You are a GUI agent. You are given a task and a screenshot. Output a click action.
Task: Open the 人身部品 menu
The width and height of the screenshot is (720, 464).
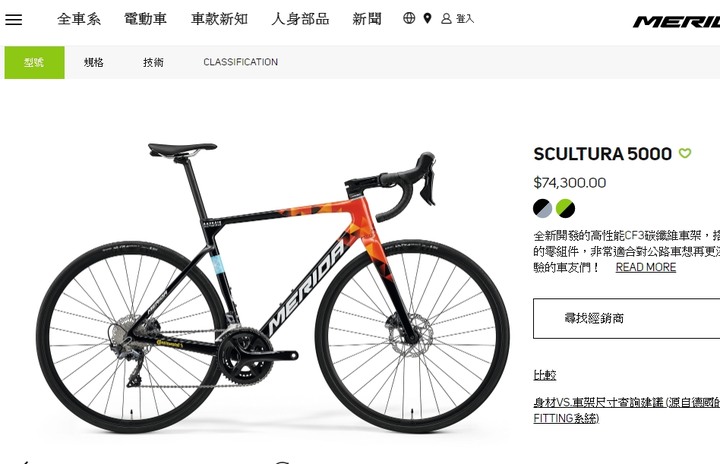click(x=300, y=19)
